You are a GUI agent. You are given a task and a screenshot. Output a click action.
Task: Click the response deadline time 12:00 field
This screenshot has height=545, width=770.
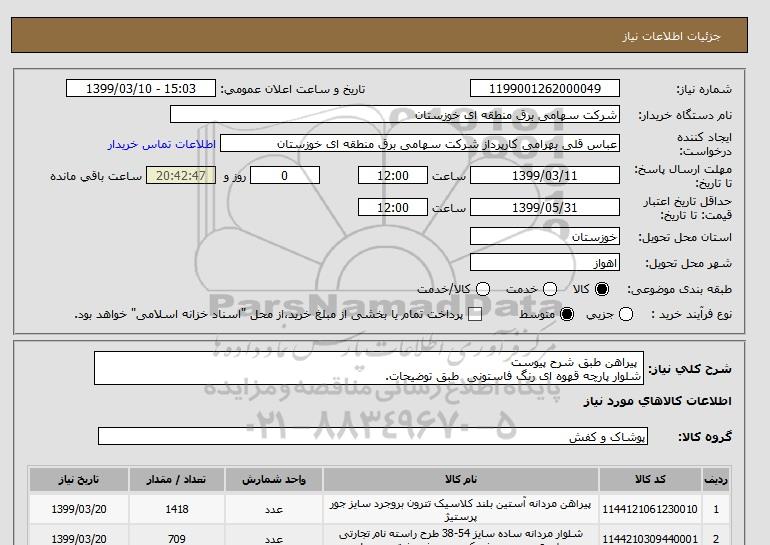coord(393,175)
